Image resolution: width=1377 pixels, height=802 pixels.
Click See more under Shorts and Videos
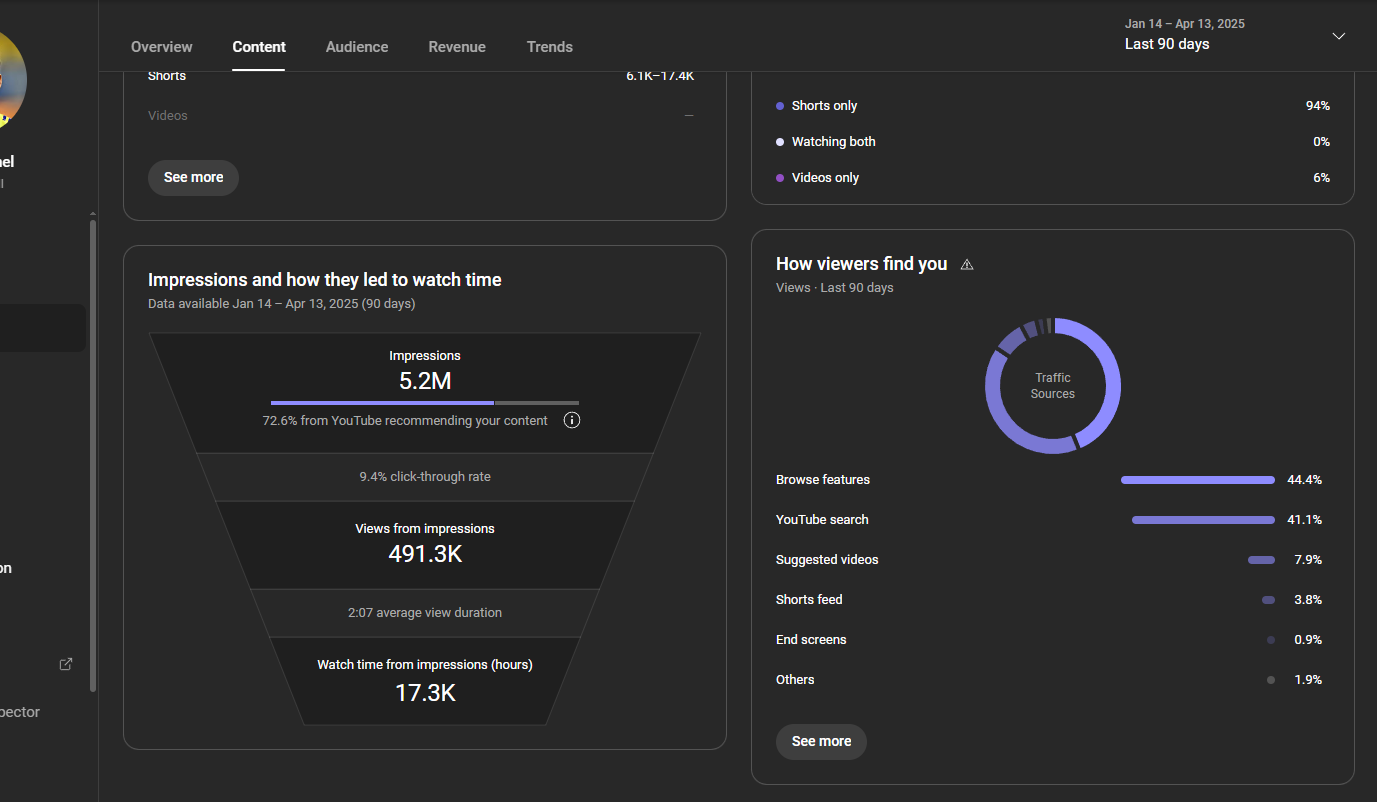pos(193,177)
